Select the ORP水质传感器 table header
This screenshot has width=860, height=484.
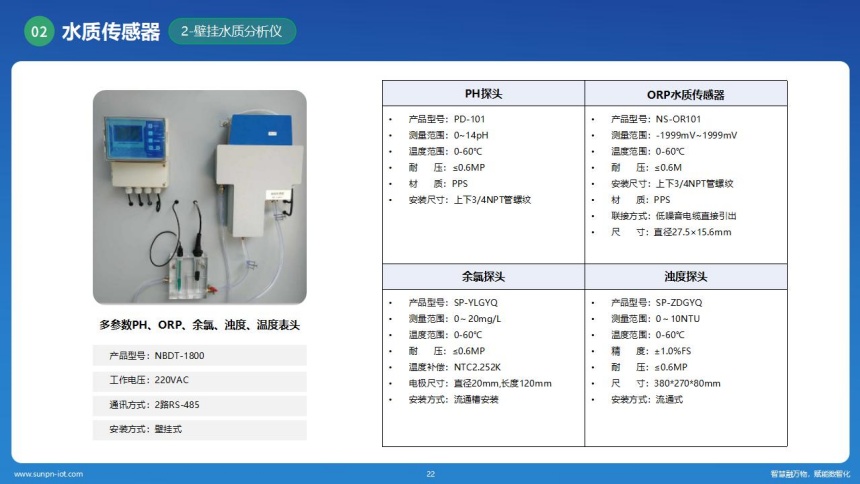coord(686,94)
